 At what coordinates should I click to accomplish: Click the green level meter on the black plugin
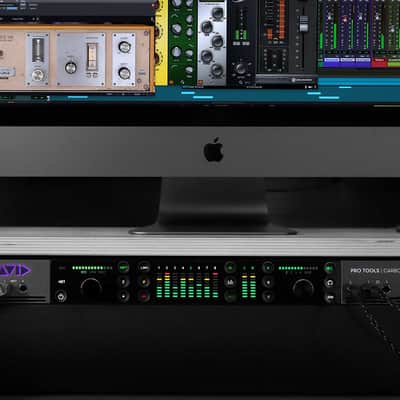(242, 34)
